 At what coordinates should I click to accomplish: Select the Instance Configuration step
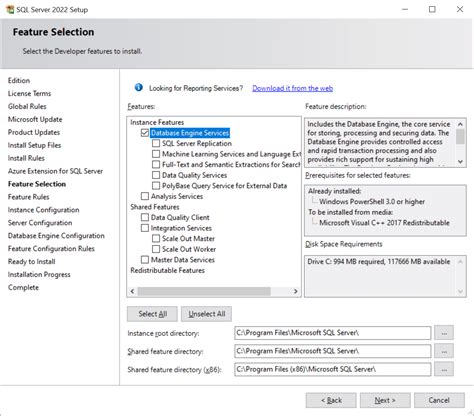click(43, 210)
